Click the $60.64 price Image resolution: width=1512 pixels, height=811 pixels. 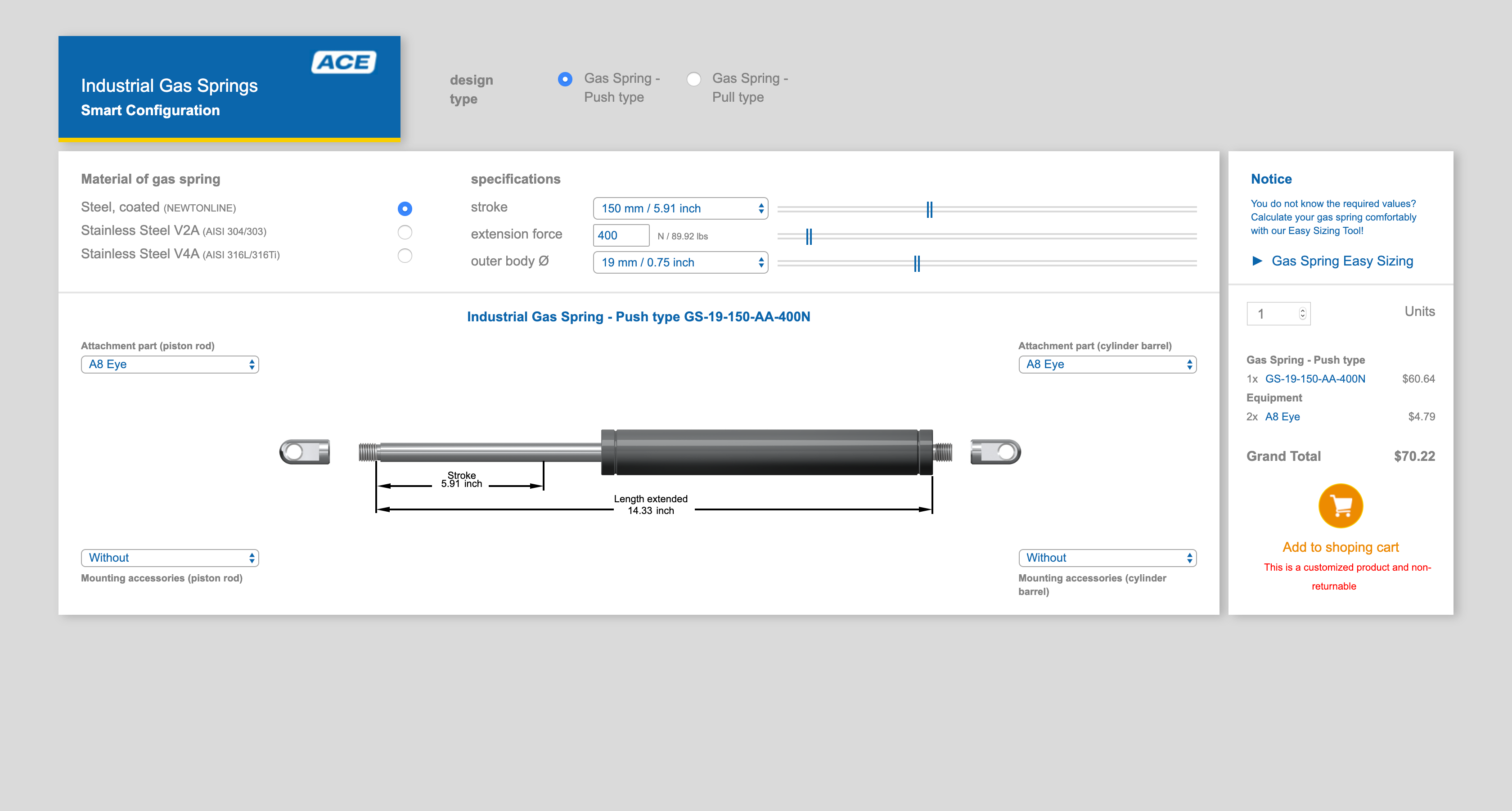pyautogui.click(x=1418, y=379)
